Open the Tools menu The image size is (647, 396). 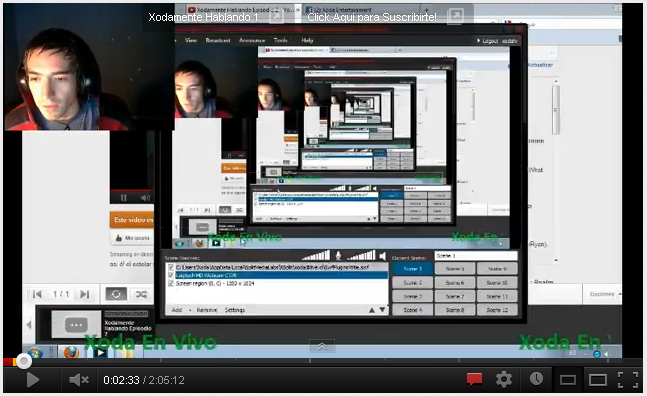pyautogui.click(x=281, y=40)
